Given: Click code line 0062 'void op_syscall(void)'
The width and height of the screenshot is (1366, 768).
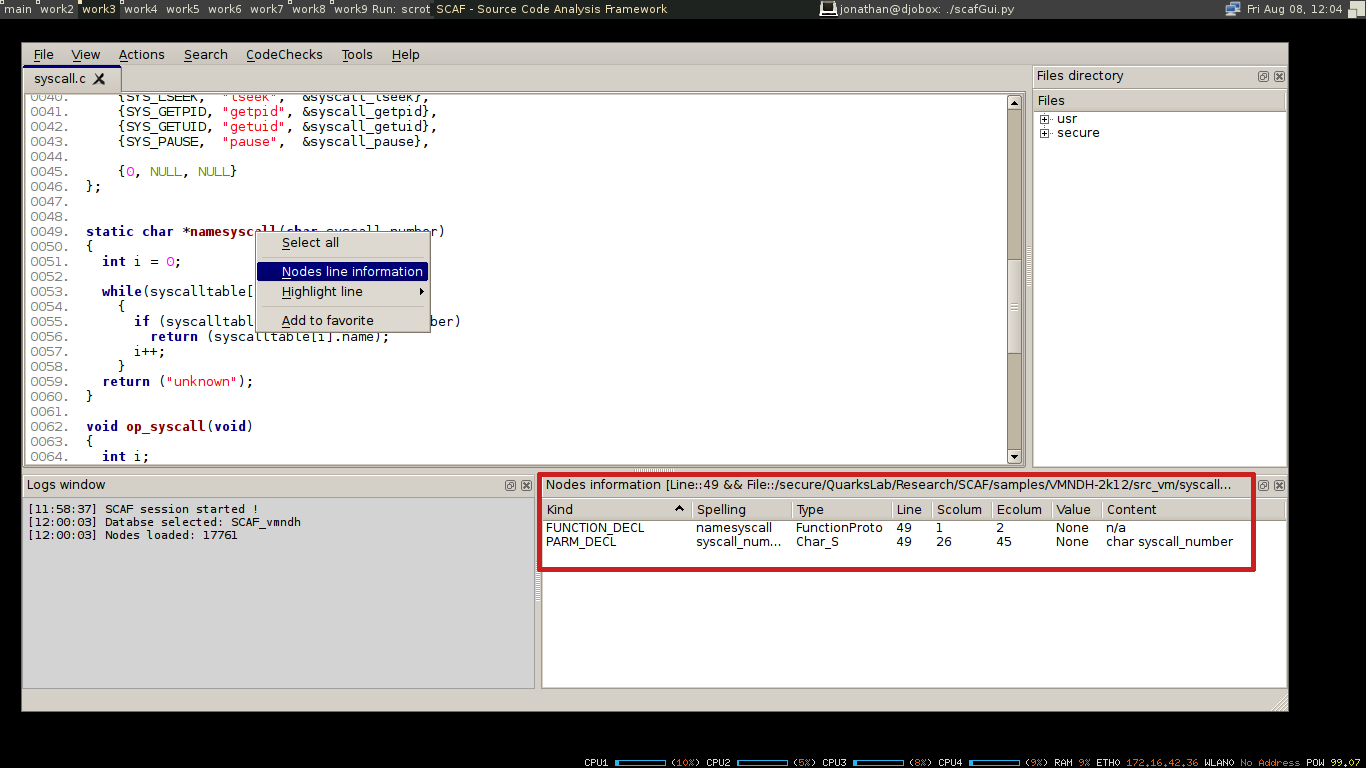Looking at the screenshot, I should click(169, 427).
